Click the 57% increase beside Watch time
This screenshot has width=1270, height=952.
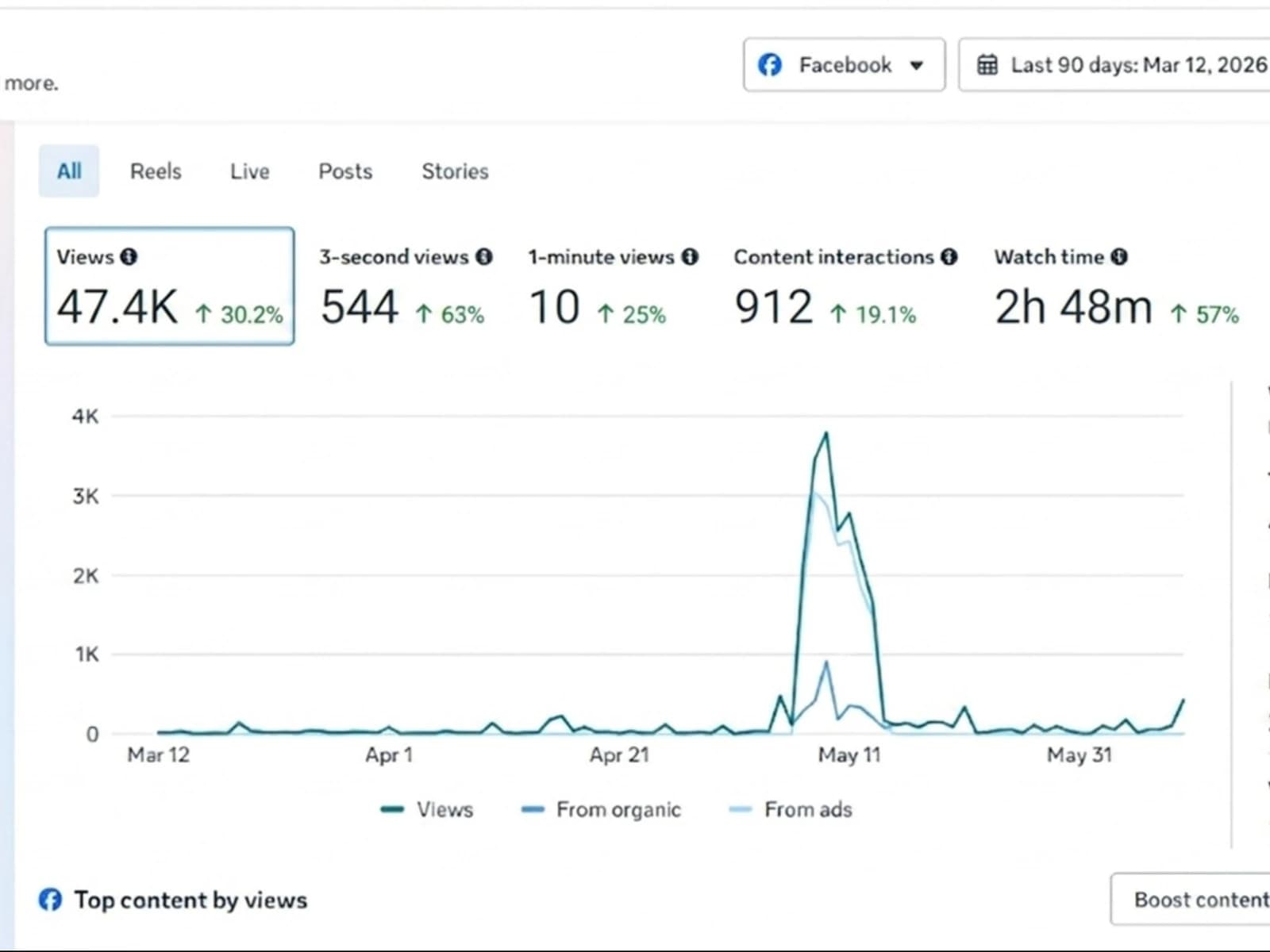(1205, 315)
